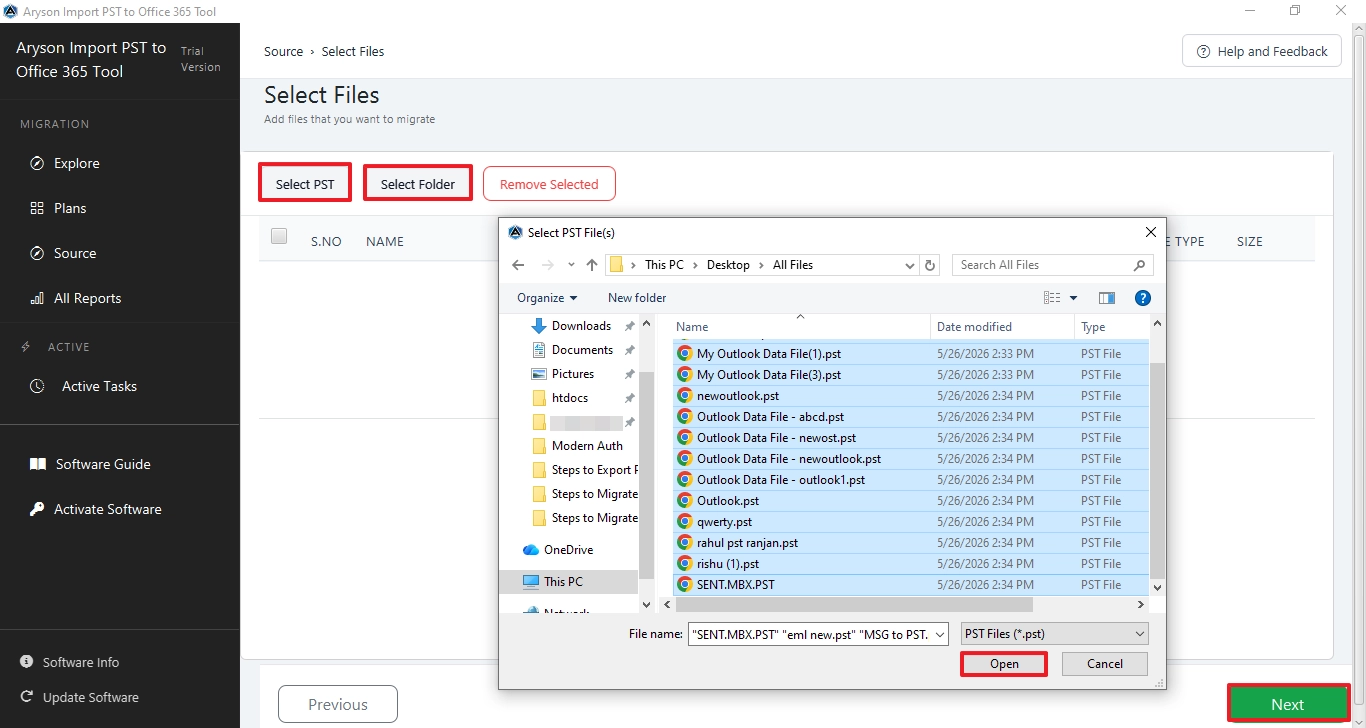Click the Up folder arrow in dialog
This screenshot has width=1366, height=728.
point(592,265)
